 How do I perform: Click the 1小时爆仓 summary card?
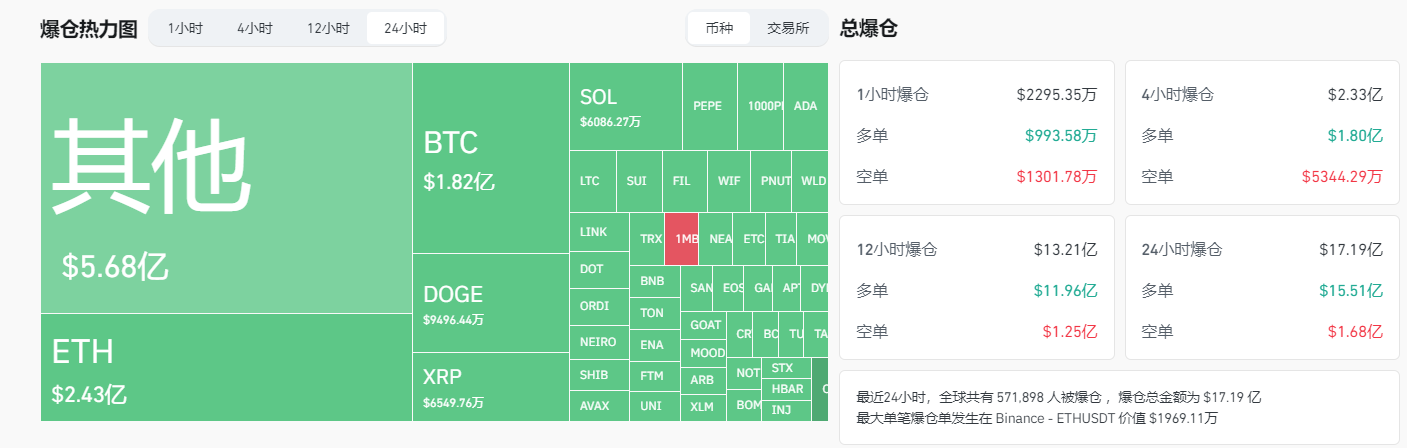tap(976, 133)
